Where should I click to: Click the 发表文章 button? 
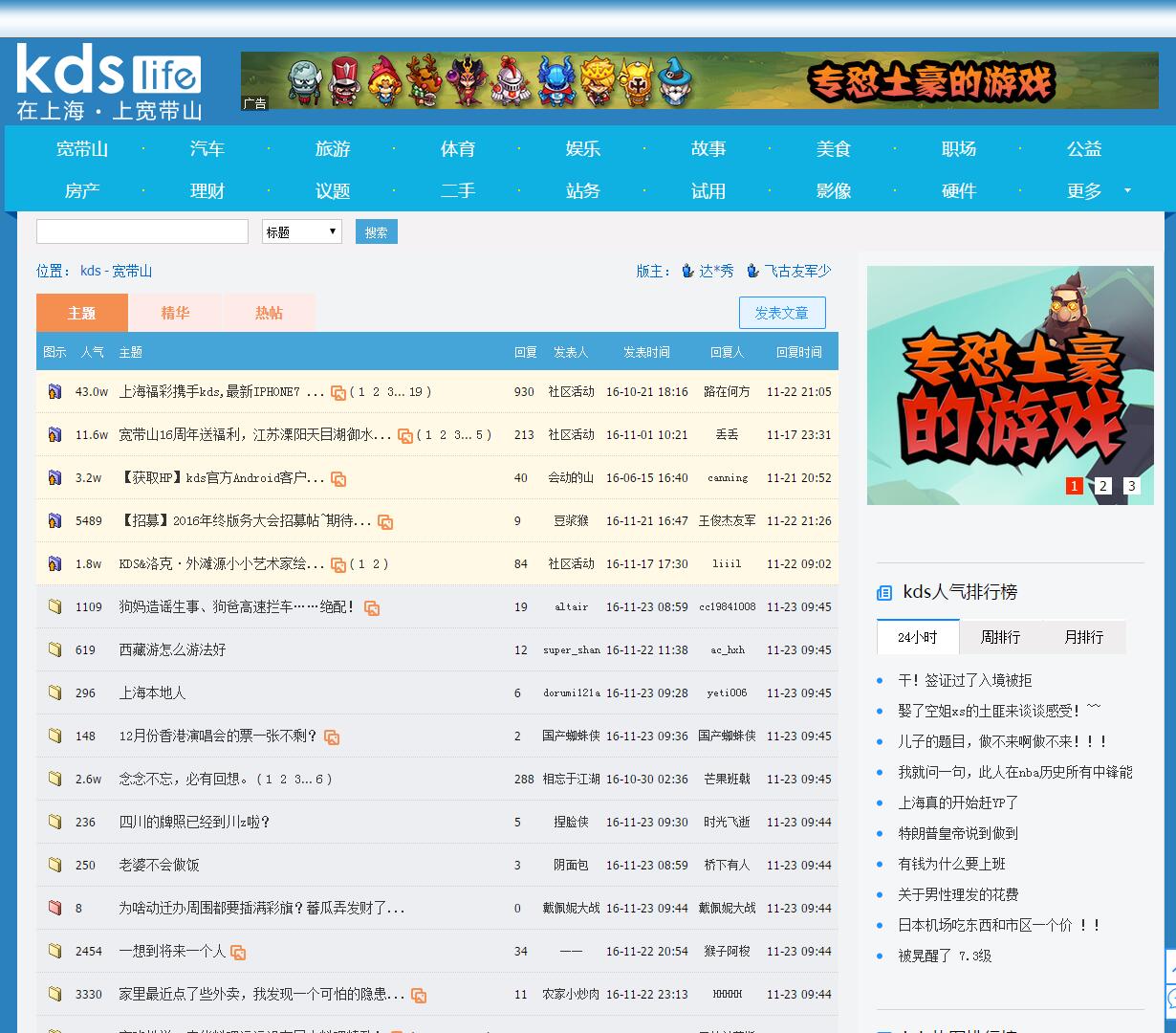(782, 313)
